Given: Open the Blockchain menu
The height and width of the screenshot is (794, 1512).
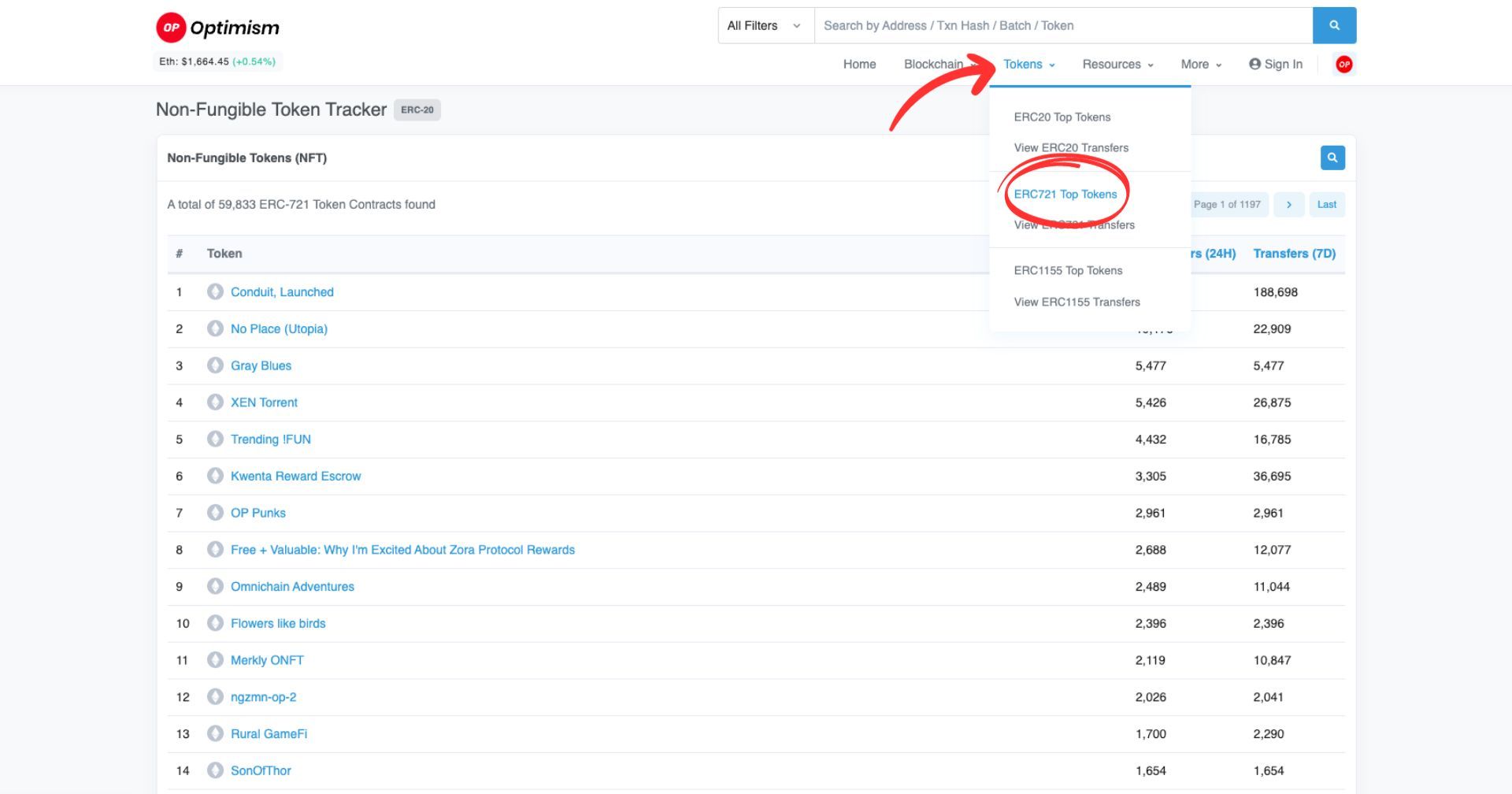Looking at the screenshot, I should point(939,65).
